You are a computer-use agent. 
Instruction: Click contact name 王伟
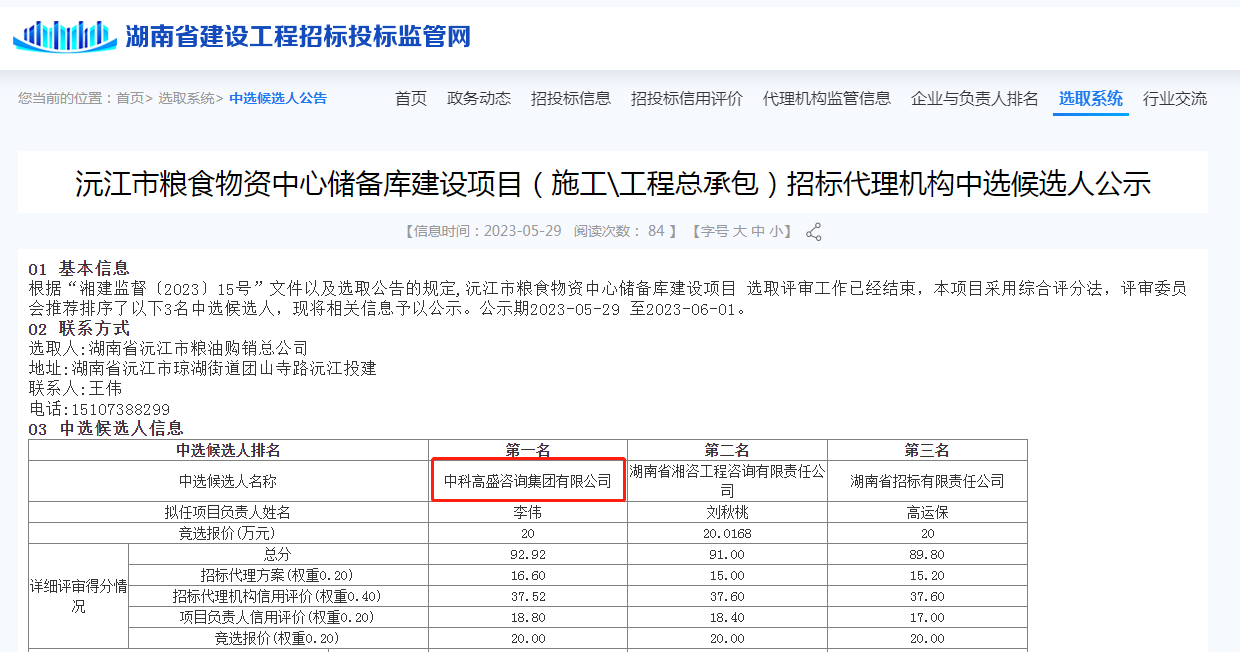[105, 389]
